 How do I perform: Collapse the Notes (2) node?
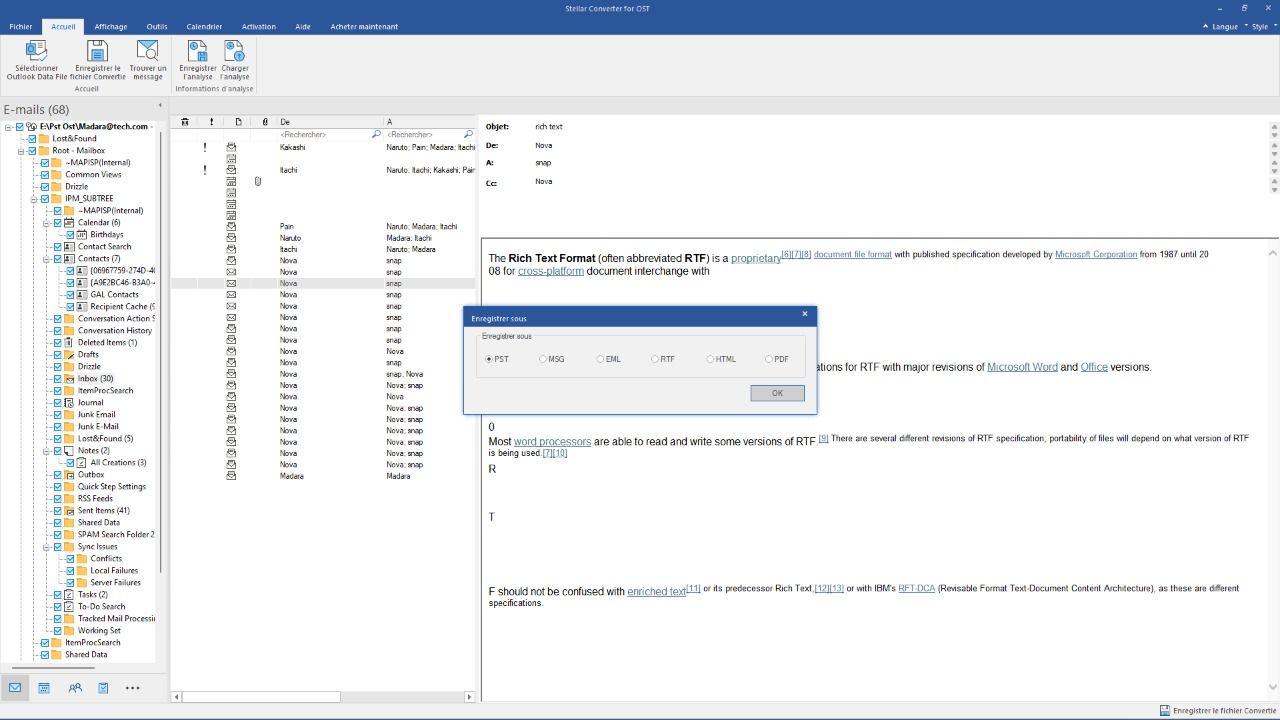coord(46,451)
